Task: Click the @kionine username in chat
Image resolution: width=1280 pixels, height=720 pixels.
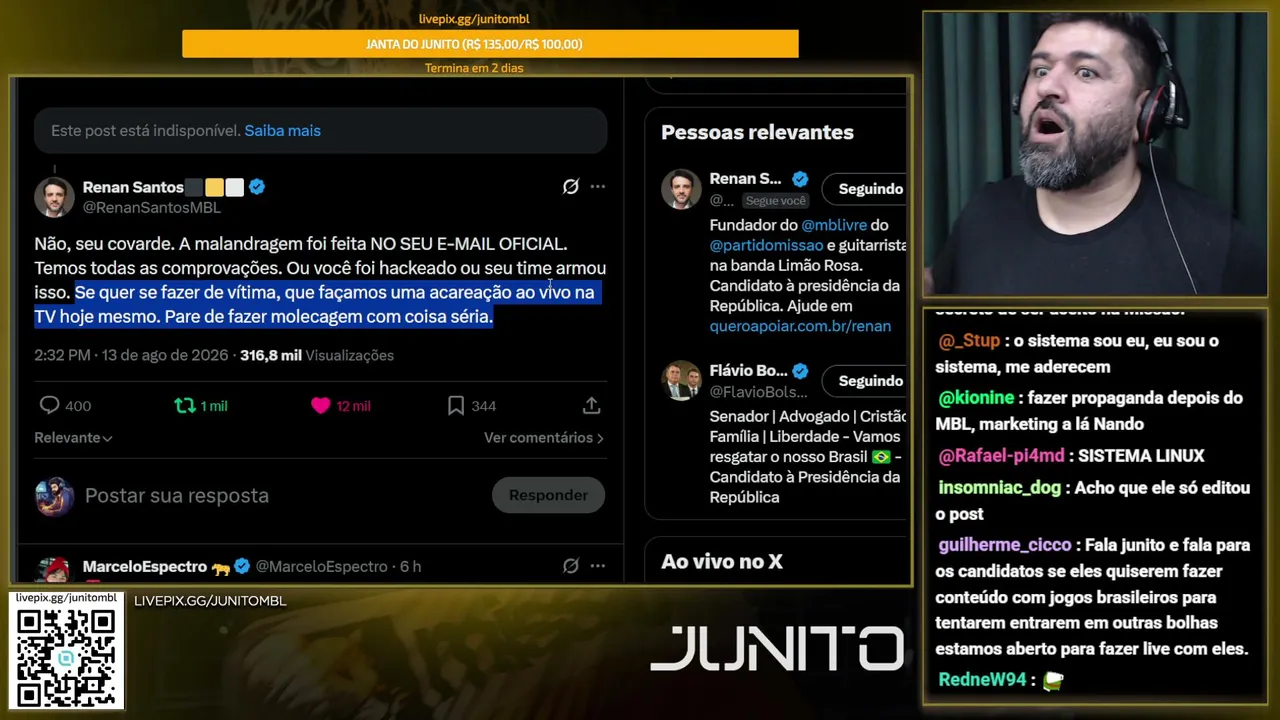Action: pos(976,398)
